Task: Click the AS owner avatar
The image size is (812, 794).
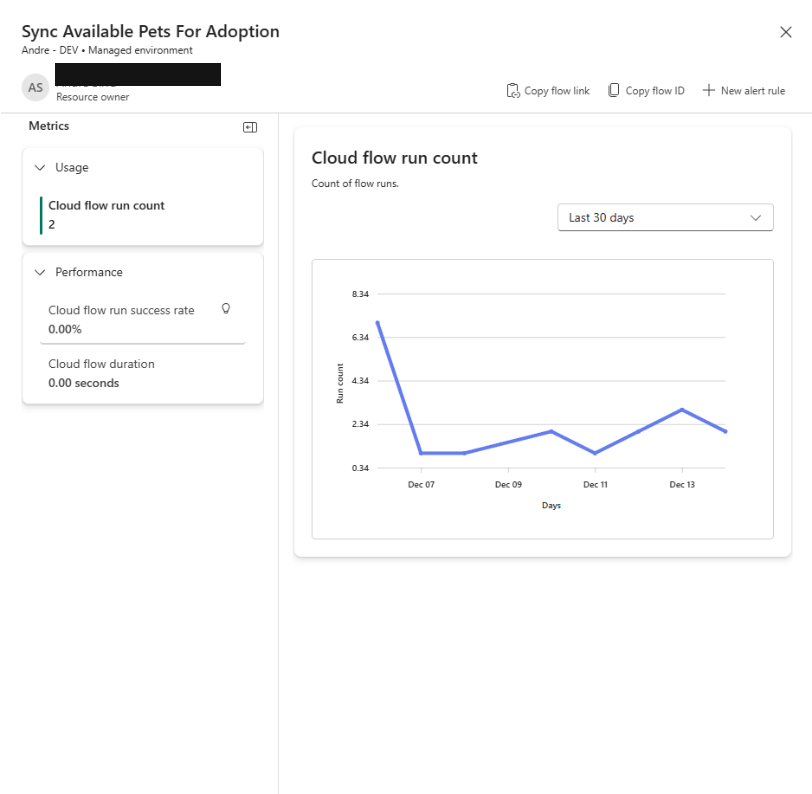Action: (35, 88)
